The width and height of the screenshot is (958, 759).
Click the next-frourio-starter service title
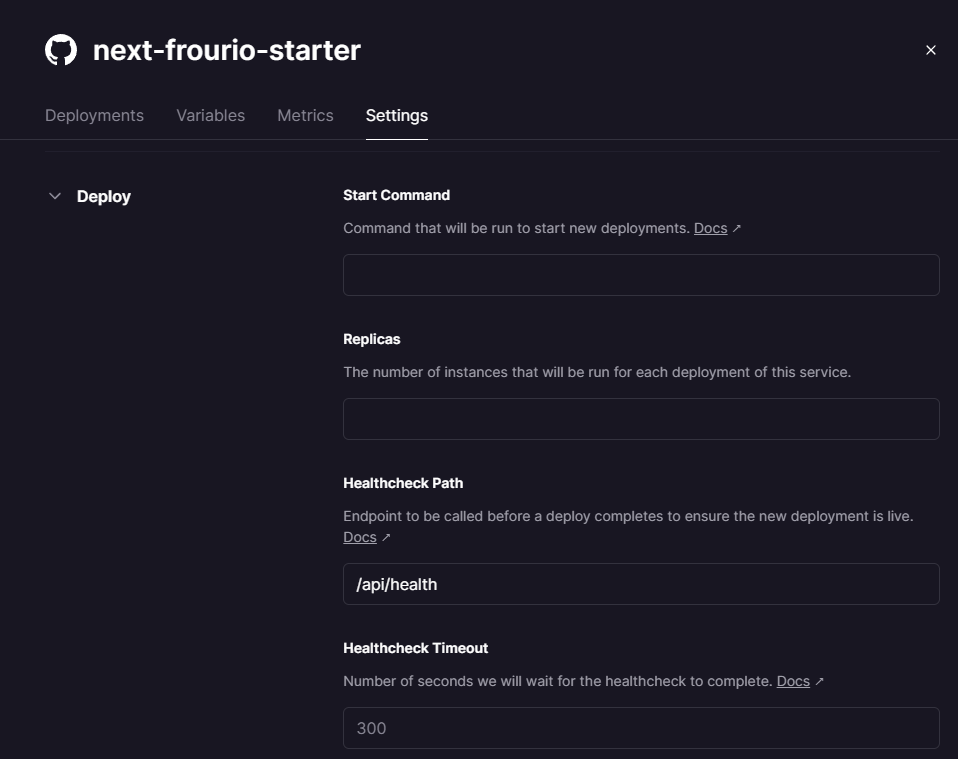(x=227, y=50)
